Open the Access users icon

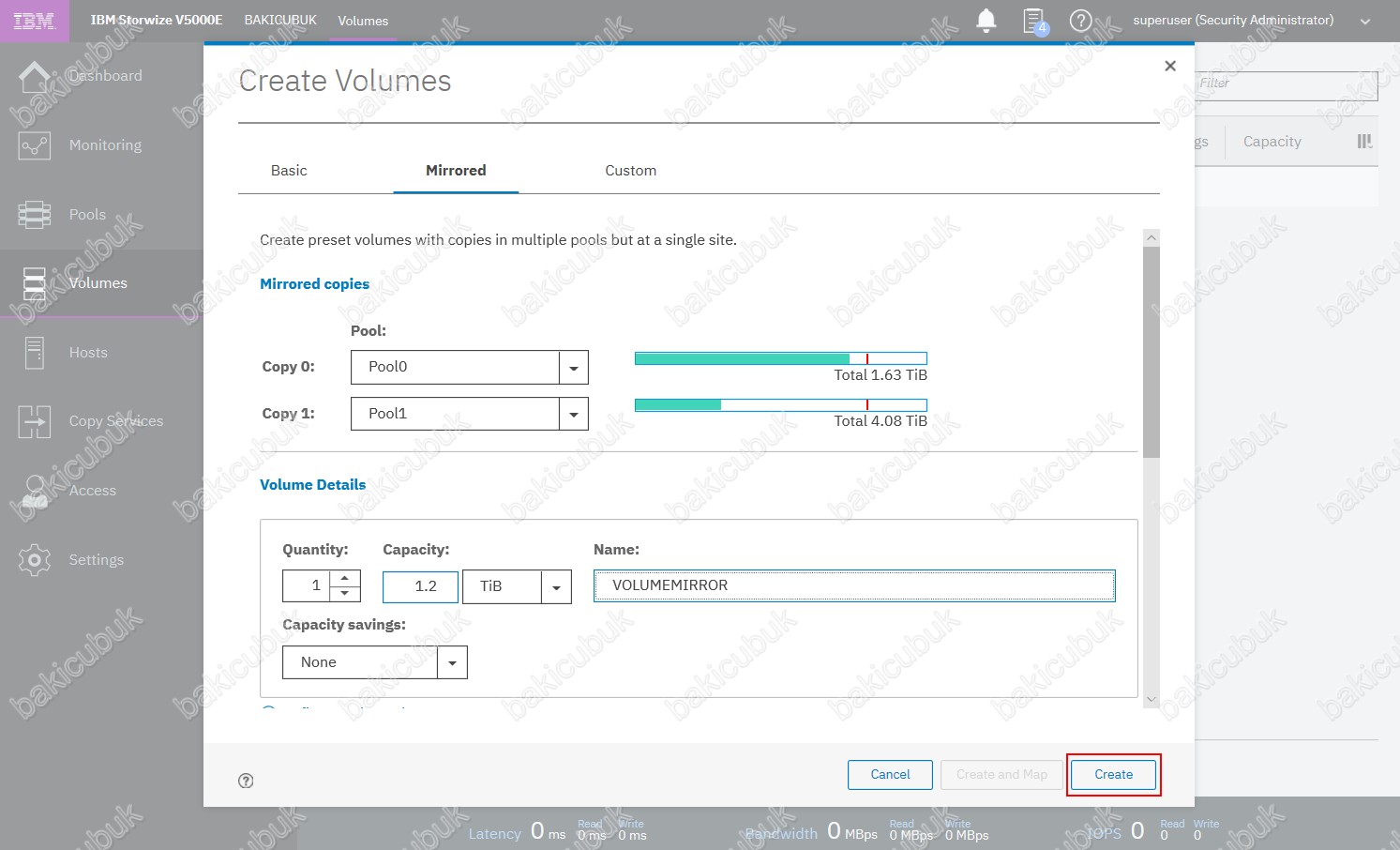coord(35,491)
